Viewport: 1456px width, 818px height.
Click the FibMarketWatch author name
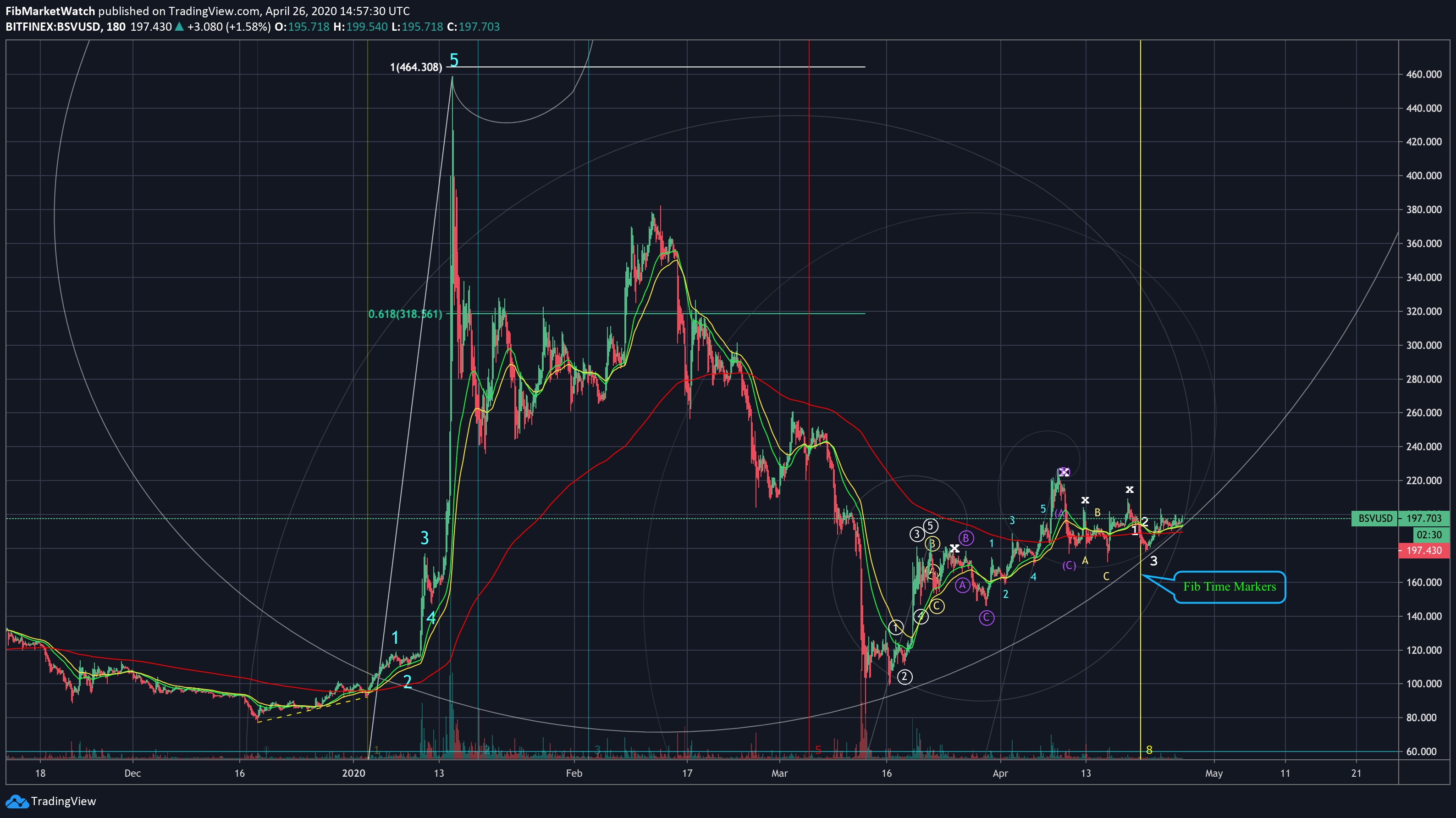50,11
